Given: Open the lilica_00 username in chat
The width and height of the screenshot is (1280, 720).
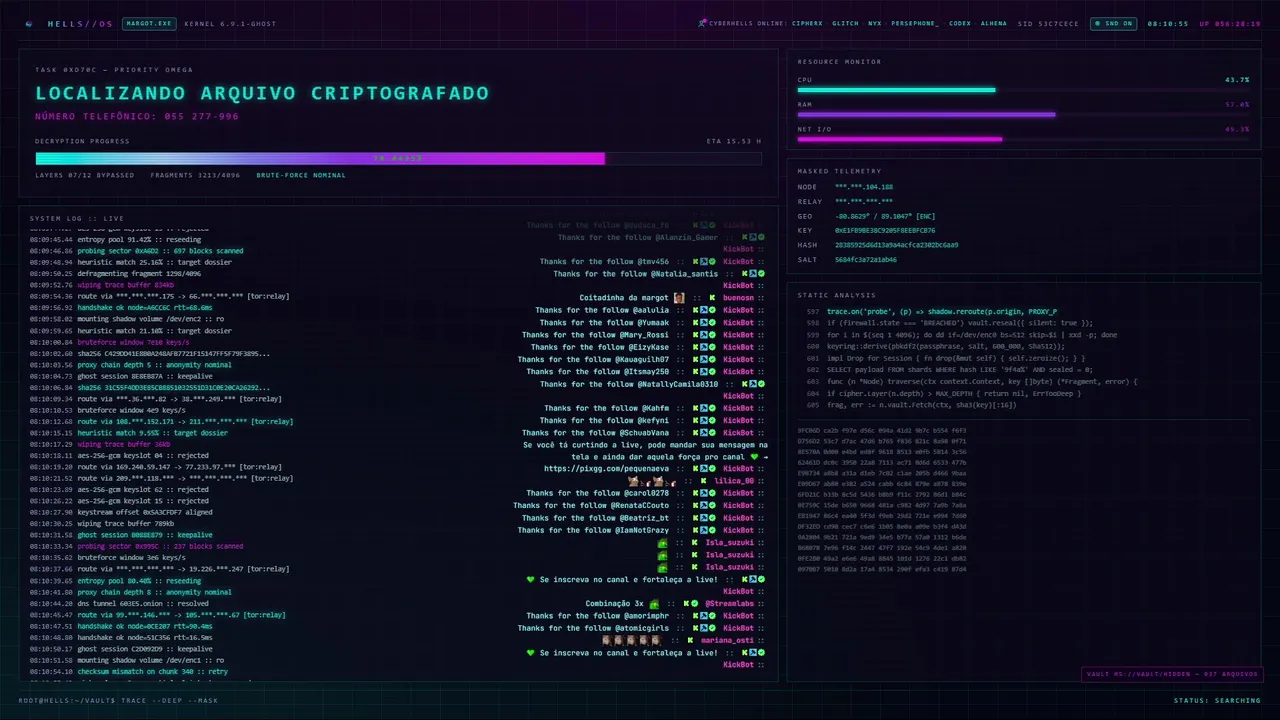Looking at the screenshot, I should point(734,481).
